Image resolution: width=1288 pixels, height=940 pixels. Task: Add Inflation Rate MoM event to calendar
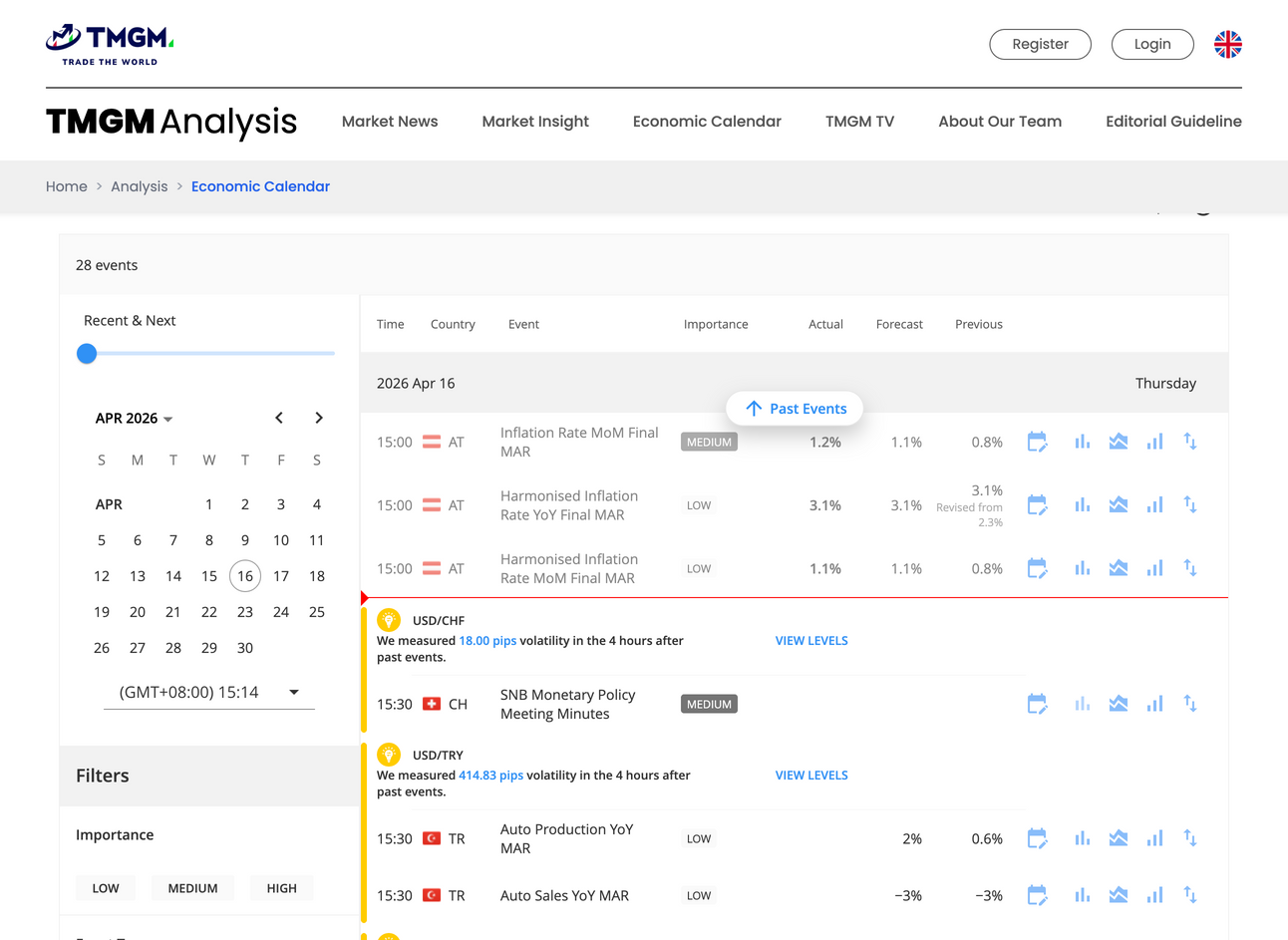click(1037, 442)
